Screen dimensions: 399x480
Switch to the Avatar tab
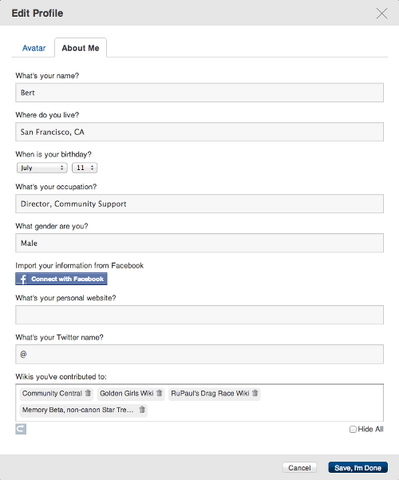click(34, 48)
